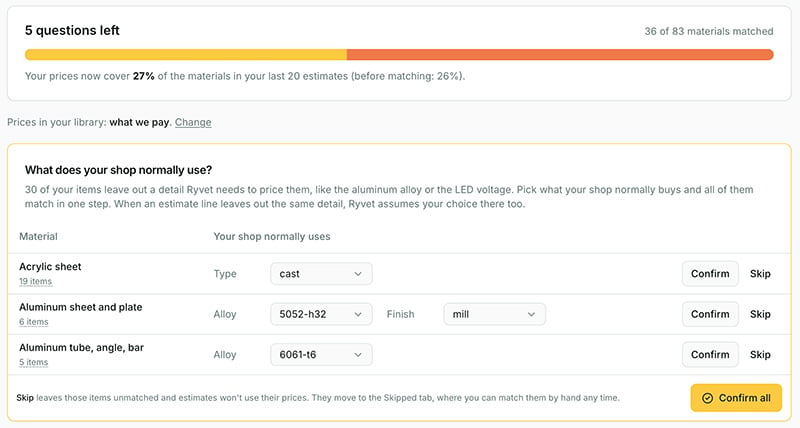Confirm the Aluminum tube, angle, bar choice
Screen dimensions: 800x428
[710, 355]
